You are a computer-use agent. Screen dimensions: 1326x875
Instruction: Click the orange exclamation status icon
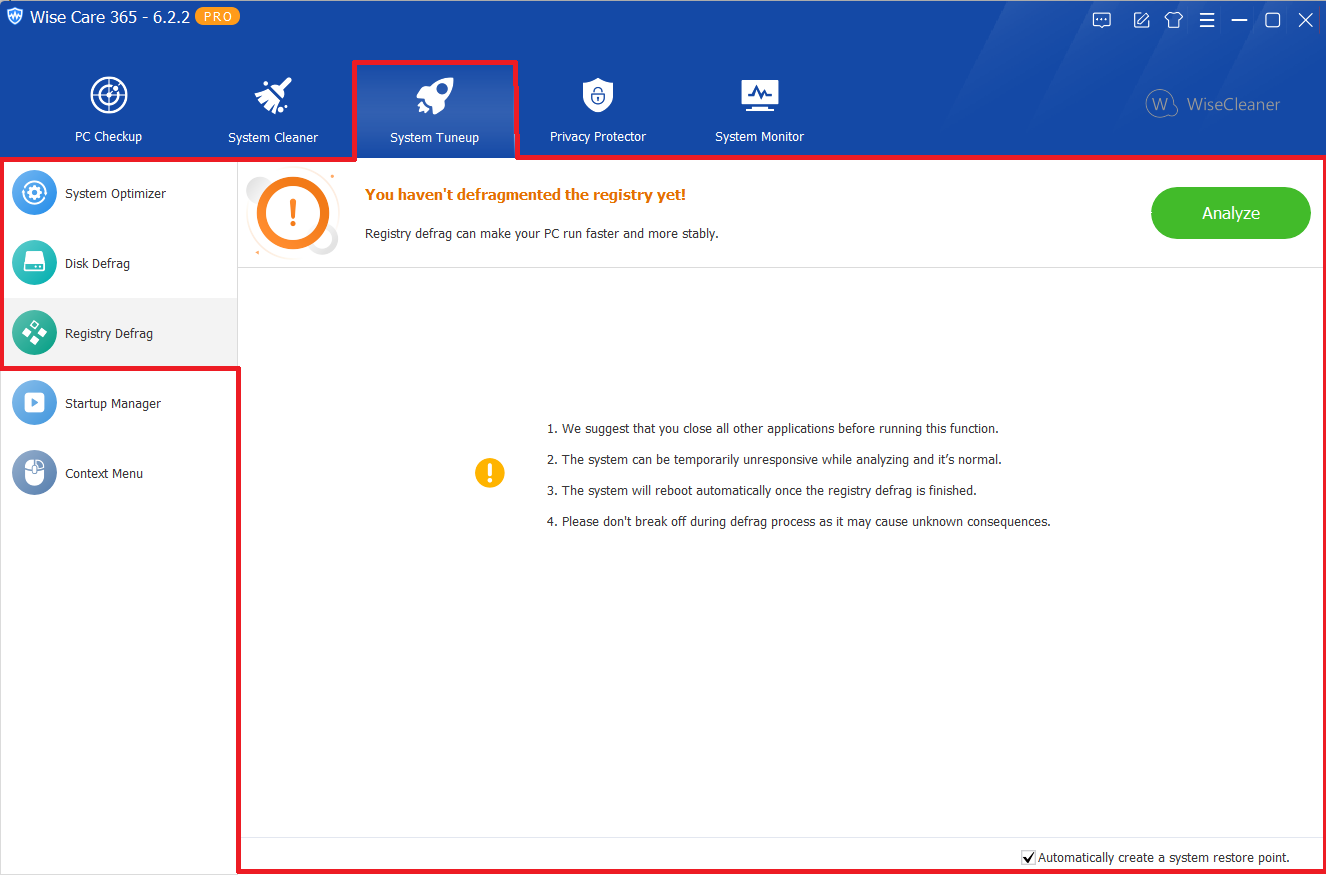click(293, 213)
